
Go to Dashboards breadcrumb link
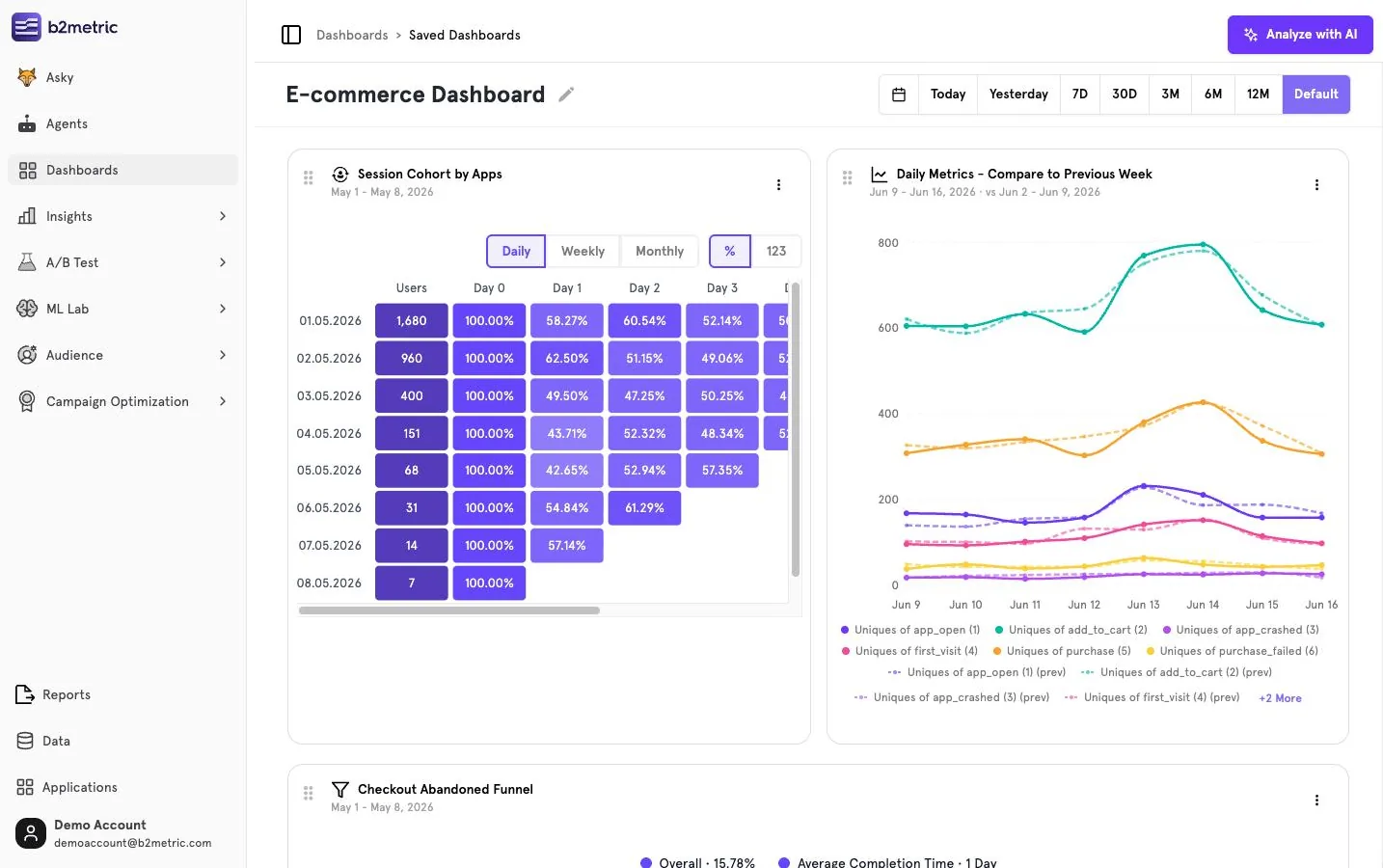pyautogui.click(x=352, y=35)
